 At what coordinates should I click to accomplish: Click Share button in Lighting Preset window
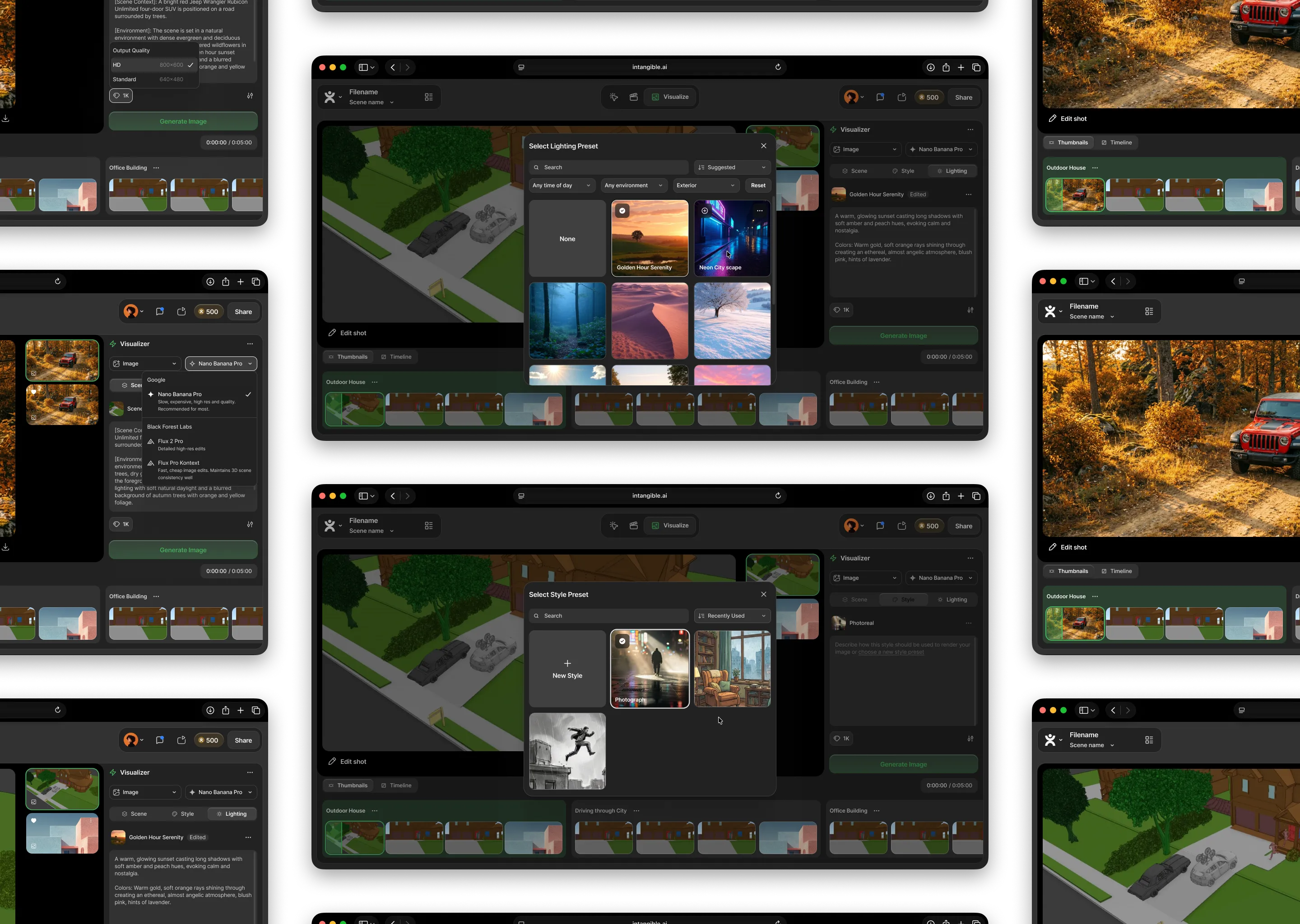click(963, 97)
